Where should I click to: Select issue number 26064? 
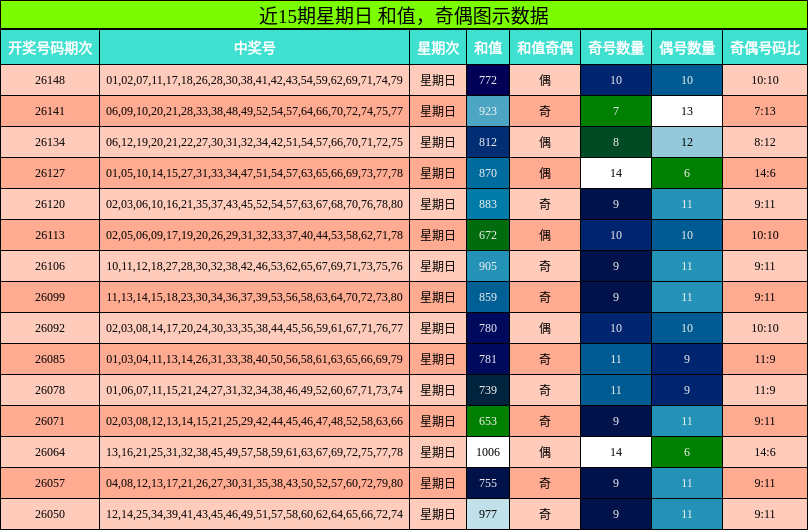click(50, 452)
